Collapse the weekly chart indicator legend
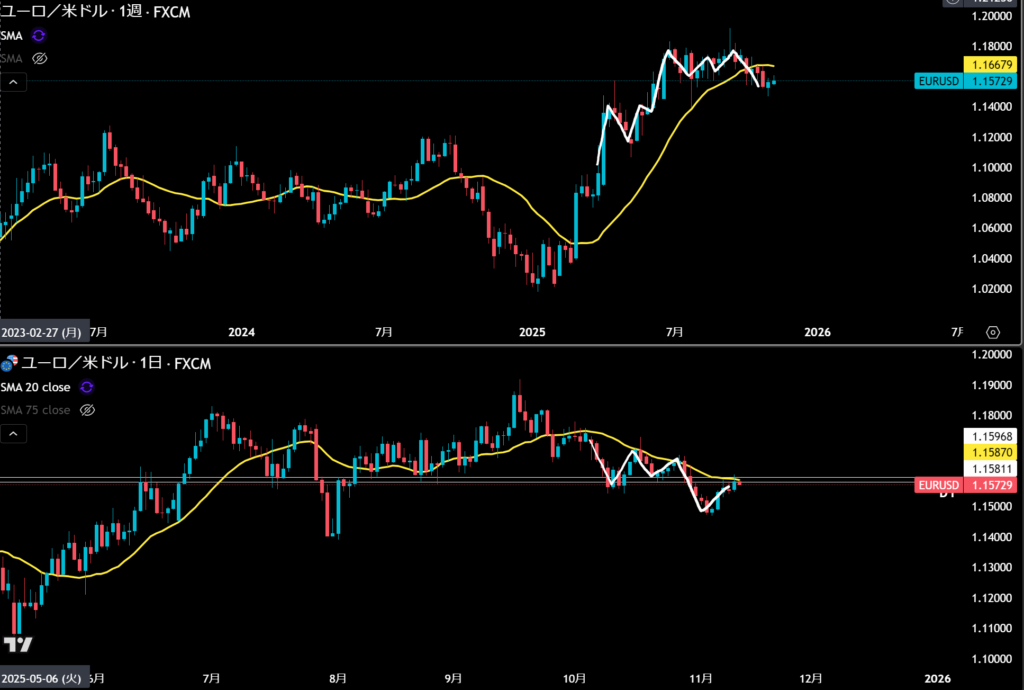 pyautogui.click(x=11, y=84)
